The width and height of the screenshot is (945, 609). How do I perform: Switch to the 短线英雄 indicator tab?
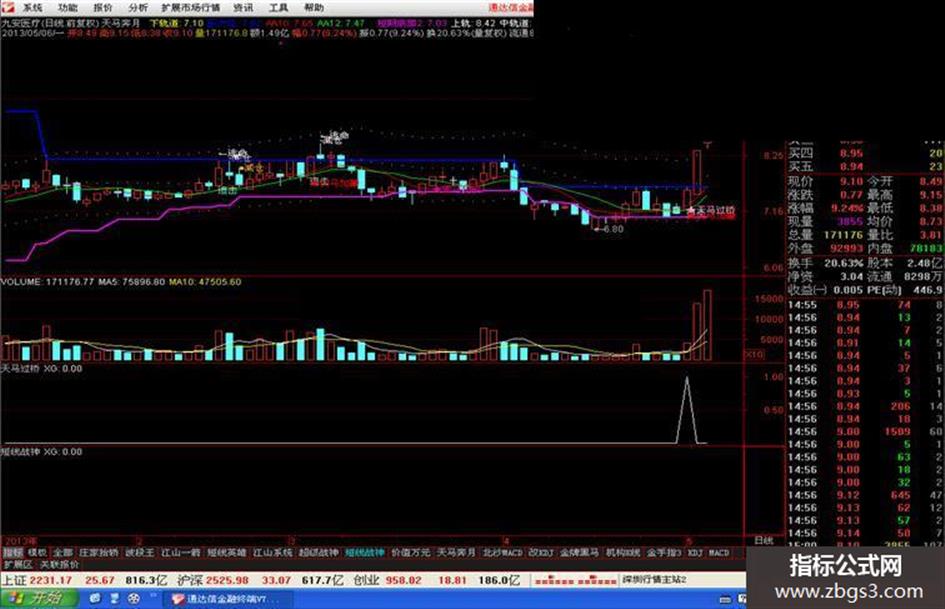(x=227, y=552)
